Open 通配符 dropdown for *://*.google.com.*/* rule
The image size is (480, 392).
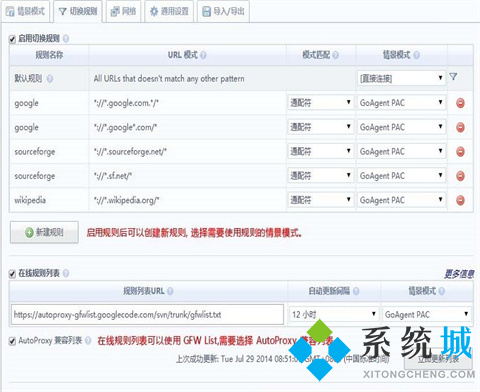[320, 103]
